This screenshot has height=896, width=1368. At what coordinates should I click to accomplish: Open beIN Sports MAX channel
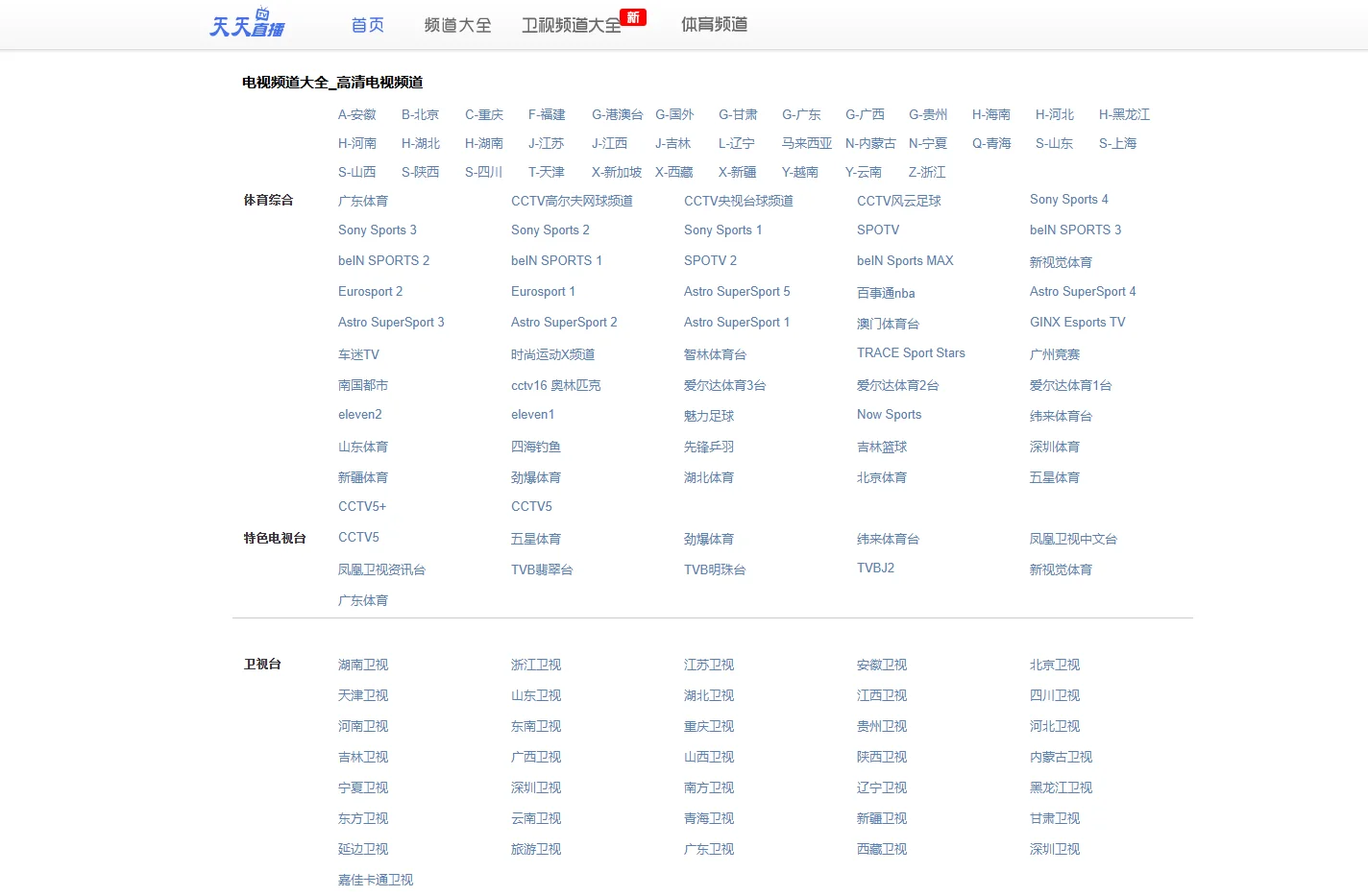(905, 260)
